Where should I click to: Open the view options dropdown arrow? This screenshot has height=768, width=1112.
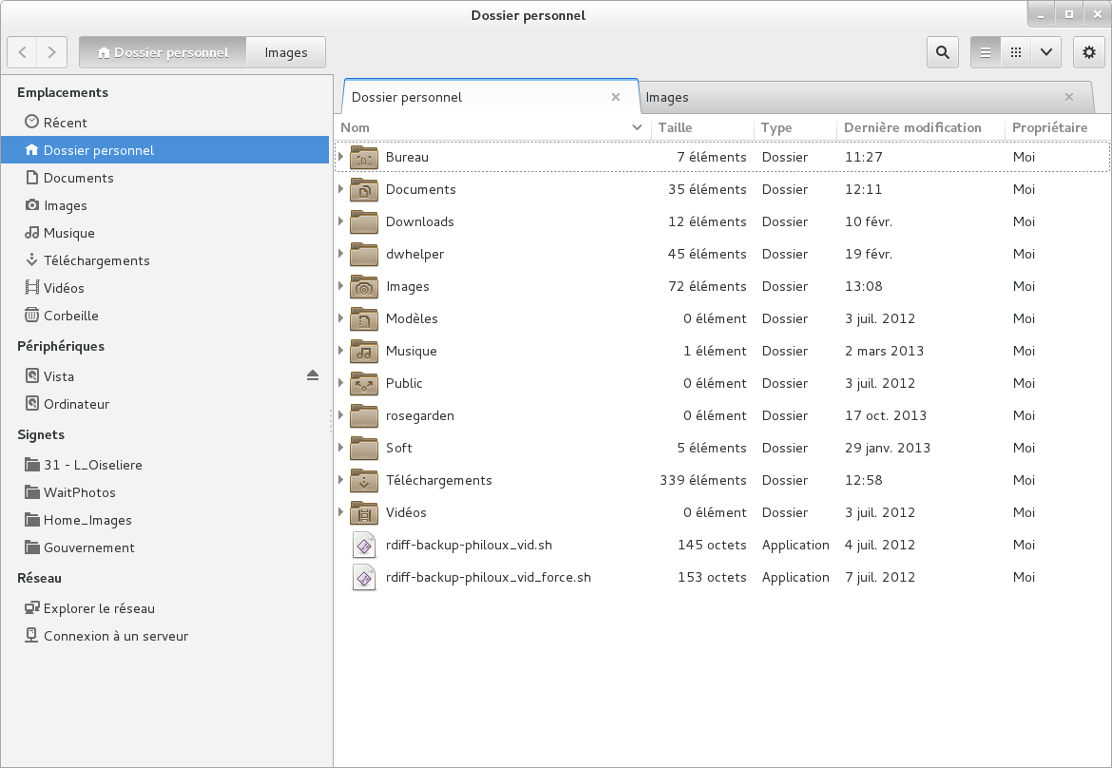coord(1045,52)
